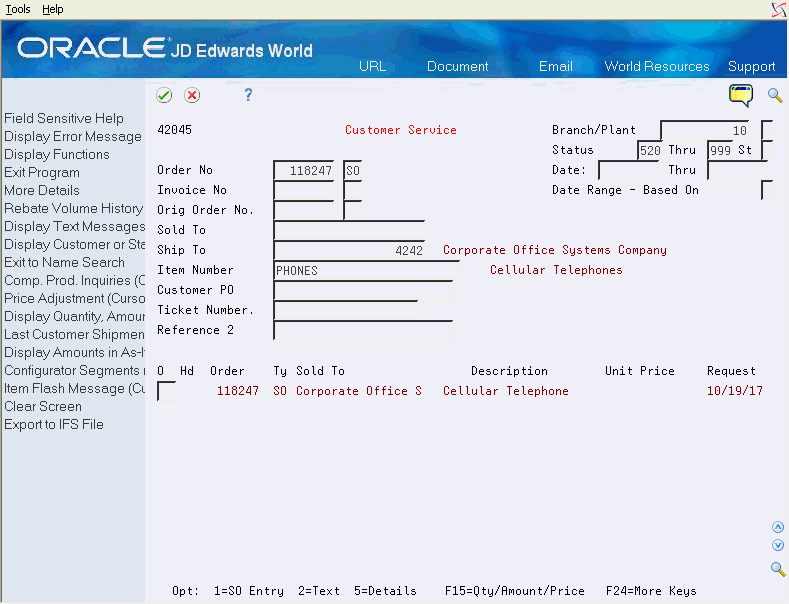This screenshot has width=789, height=604.
Task: Open Last Customer Shipment
Action: (74, 334)
